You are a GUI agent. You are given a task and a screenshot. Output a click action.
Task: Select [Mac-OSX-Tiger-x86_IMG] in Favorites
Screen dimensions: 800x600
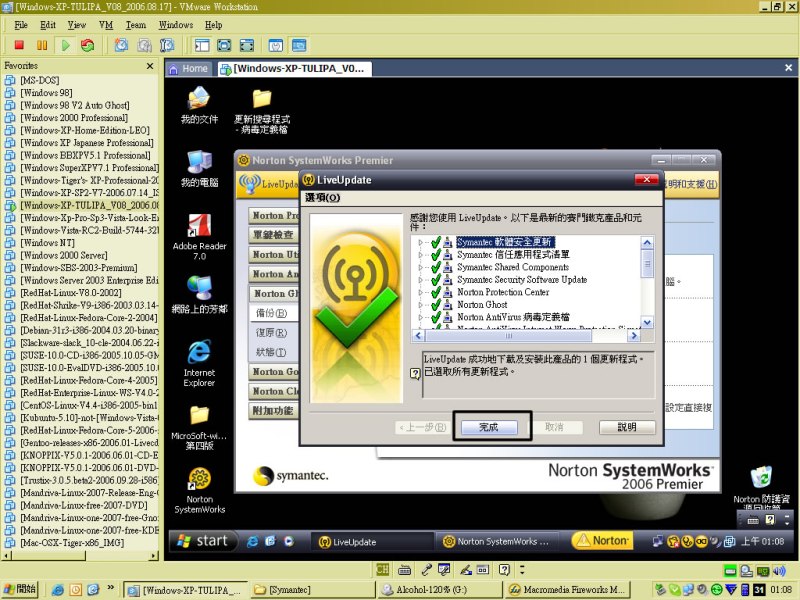tap(72, 543)
